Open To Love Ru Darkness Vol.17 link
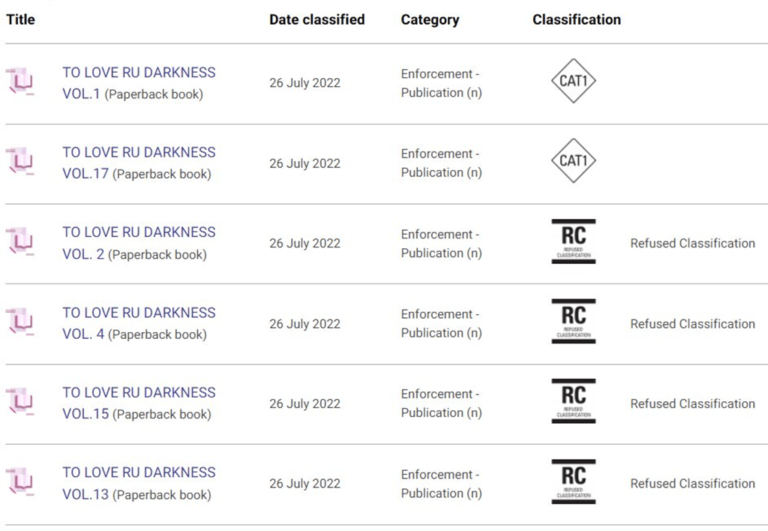The width and height of the screenshot is (768, 531). [138, 153]
